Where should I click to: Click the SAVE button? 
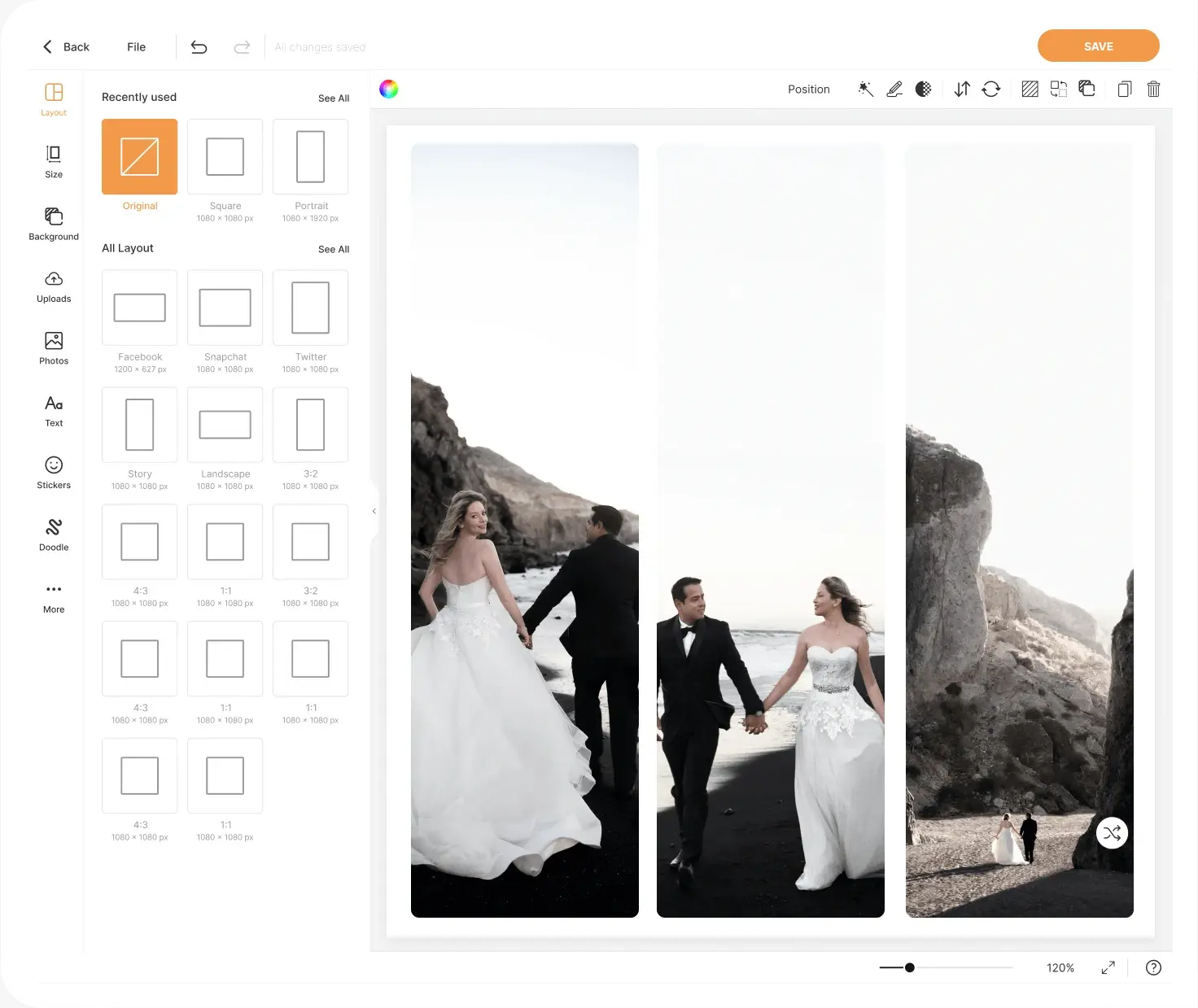tap(1098, 46)
